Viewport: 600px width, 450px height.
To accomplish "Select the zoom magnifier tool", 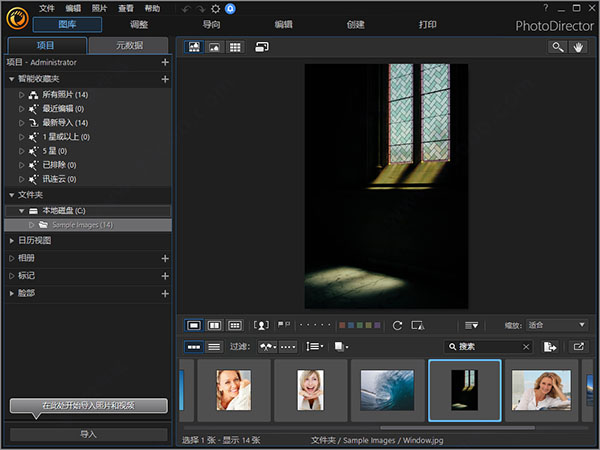I will pyautogui.click(x=558, y=47).
